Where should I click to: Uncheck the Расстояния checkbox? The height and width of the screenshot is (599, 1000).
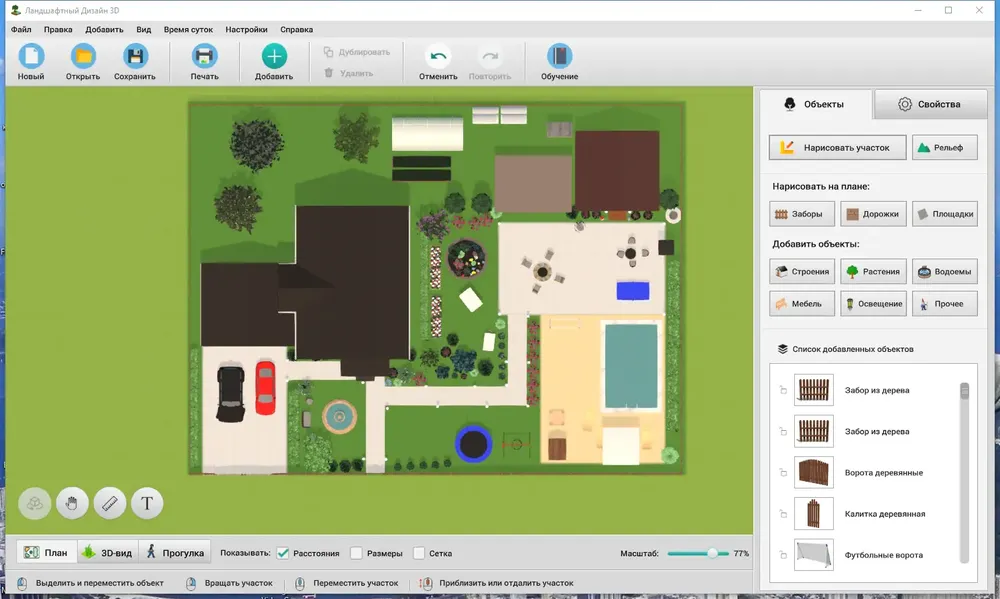pyautogui.click(x=283, y=553)
